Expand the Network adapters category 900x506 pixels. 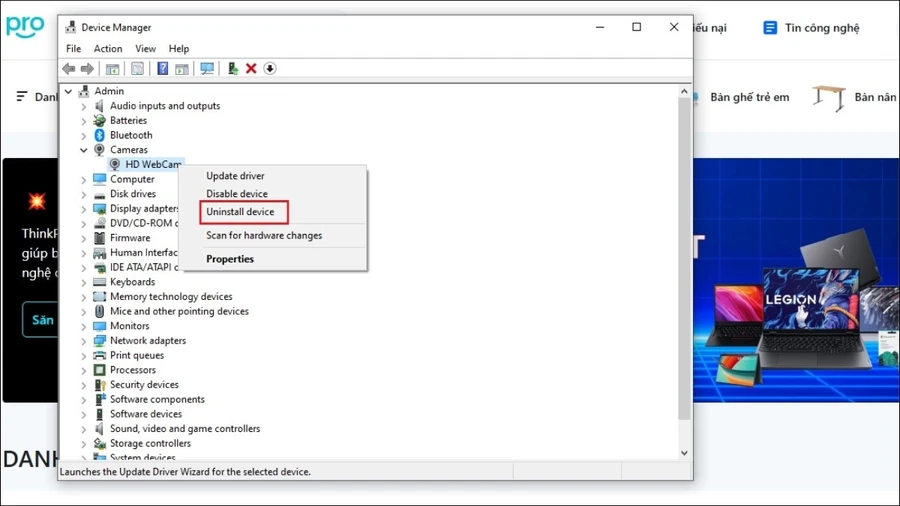click(x=84, y=341)
